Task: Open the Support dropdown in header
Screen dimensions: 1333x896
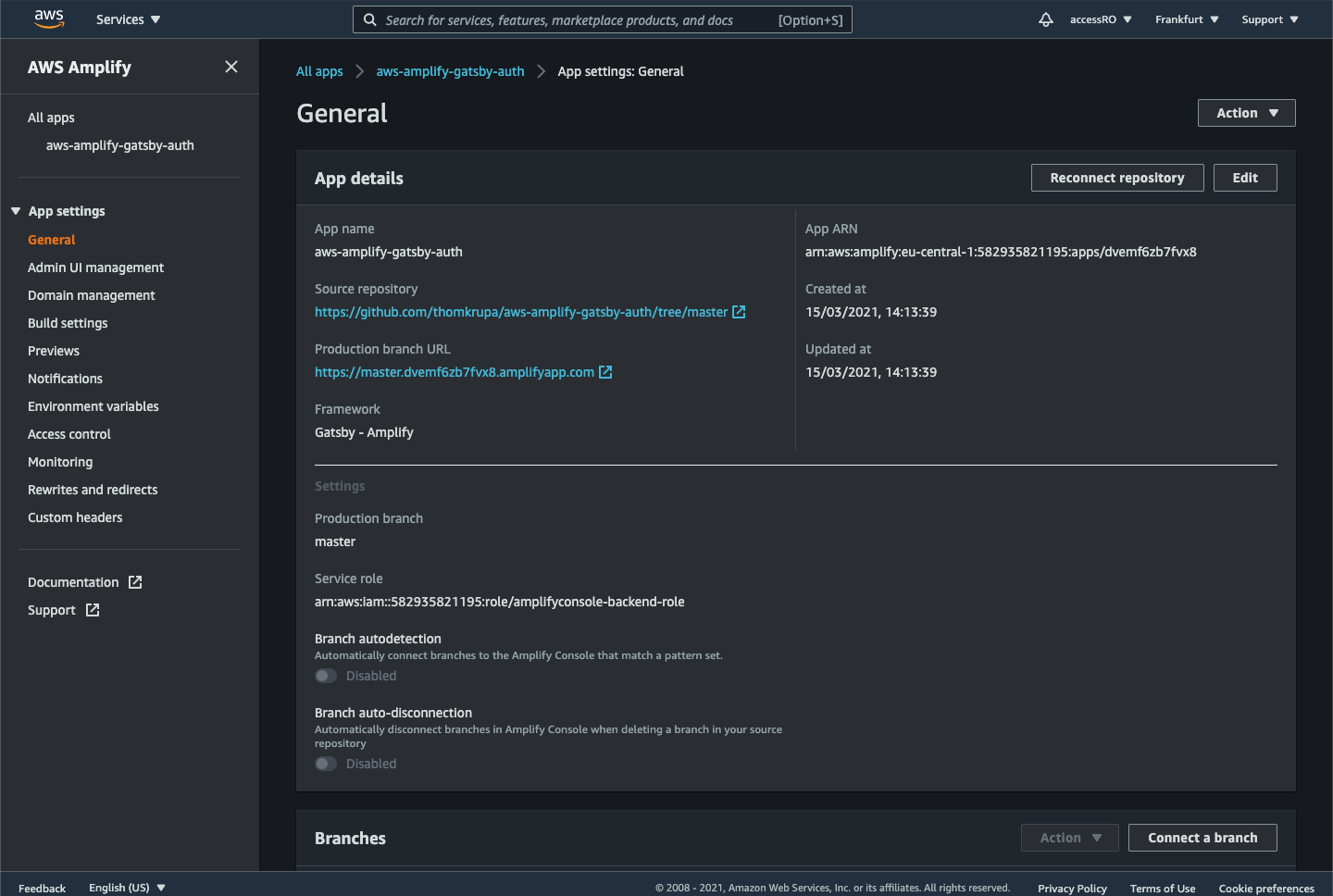Action: 1270,19
